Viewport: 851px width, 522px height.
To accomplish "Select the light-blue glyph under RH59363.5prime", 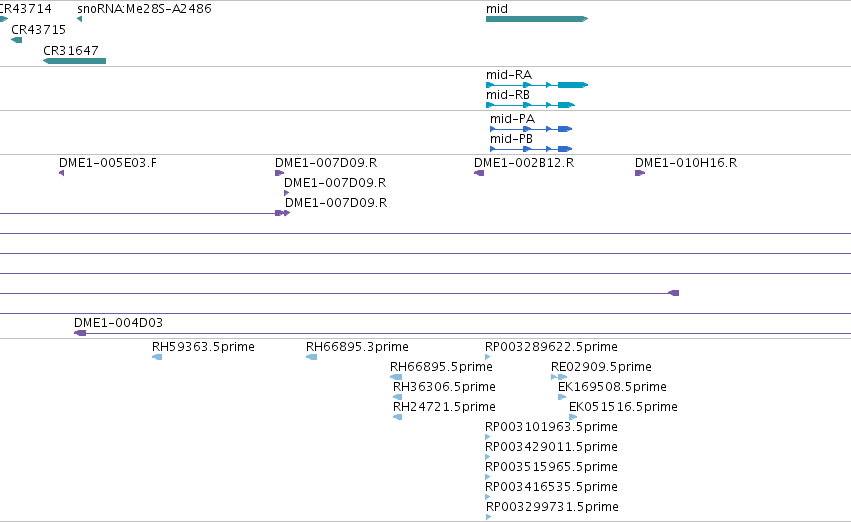I will [157, 357].
